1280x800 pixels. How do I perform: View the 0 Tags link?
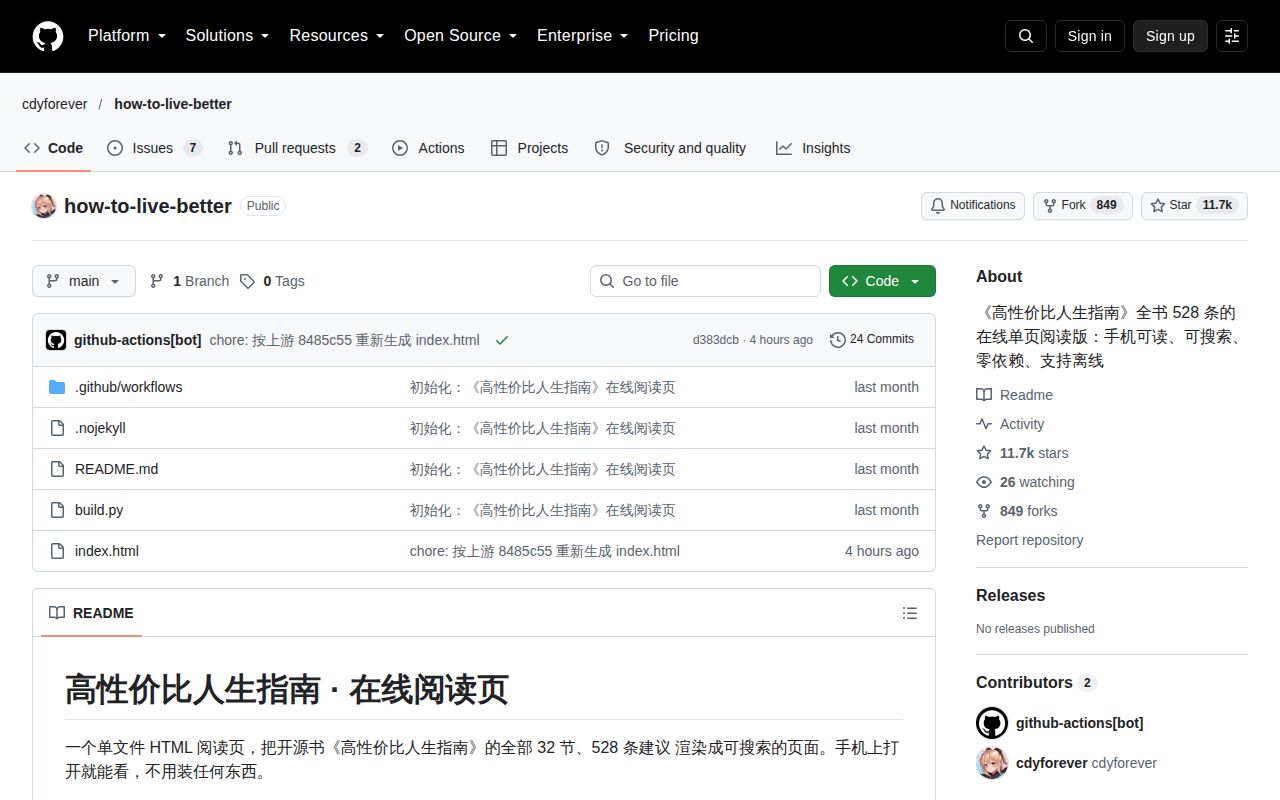click(272, 281)
